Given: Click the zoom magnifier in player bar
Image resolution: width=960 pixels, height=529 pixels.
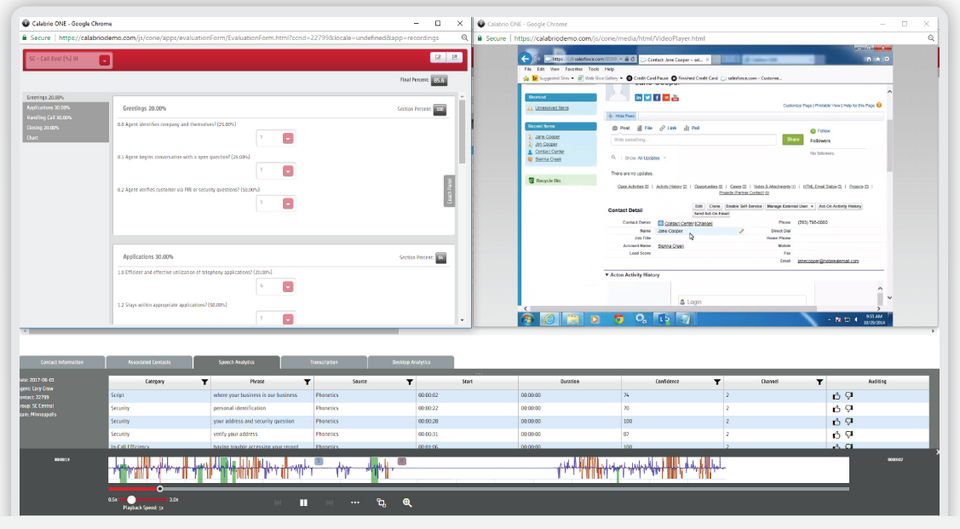Looking at the screenshot, I should pyautogui.click(x=407, y=503).
